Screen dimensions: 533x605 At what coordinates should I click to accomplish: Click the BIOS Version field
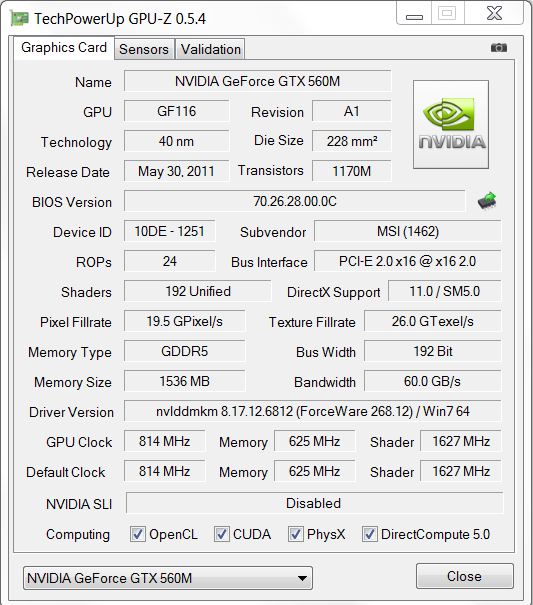point(295,201)
